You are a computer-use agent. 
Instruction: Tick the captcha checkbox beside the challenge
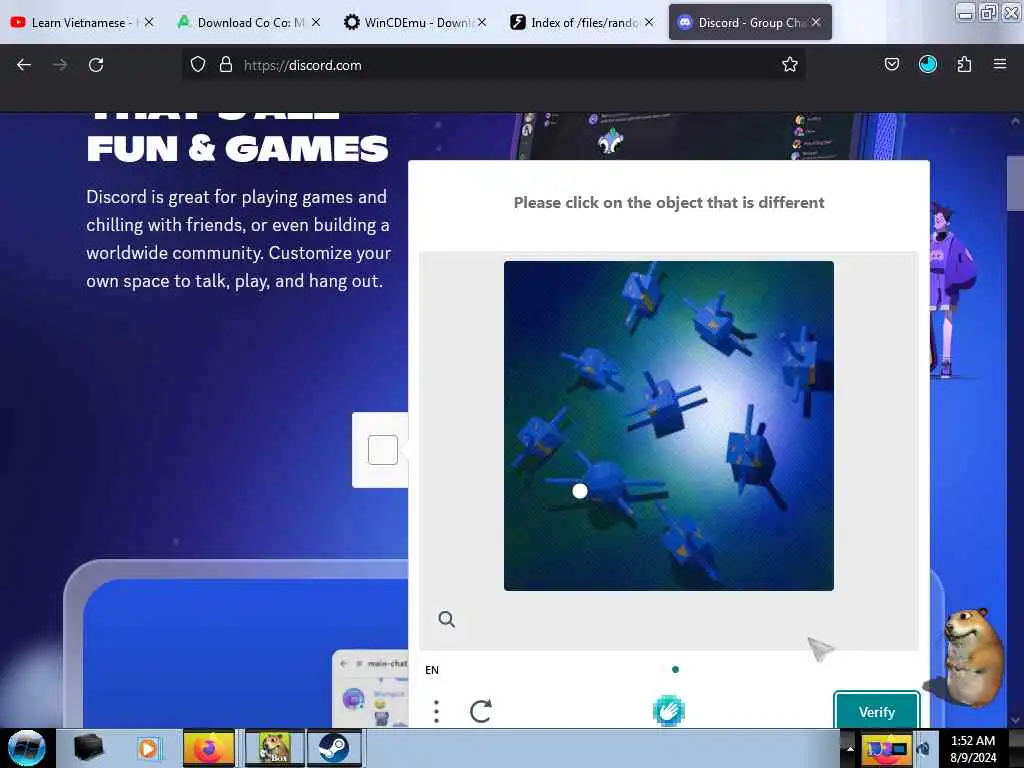[383, 450]
